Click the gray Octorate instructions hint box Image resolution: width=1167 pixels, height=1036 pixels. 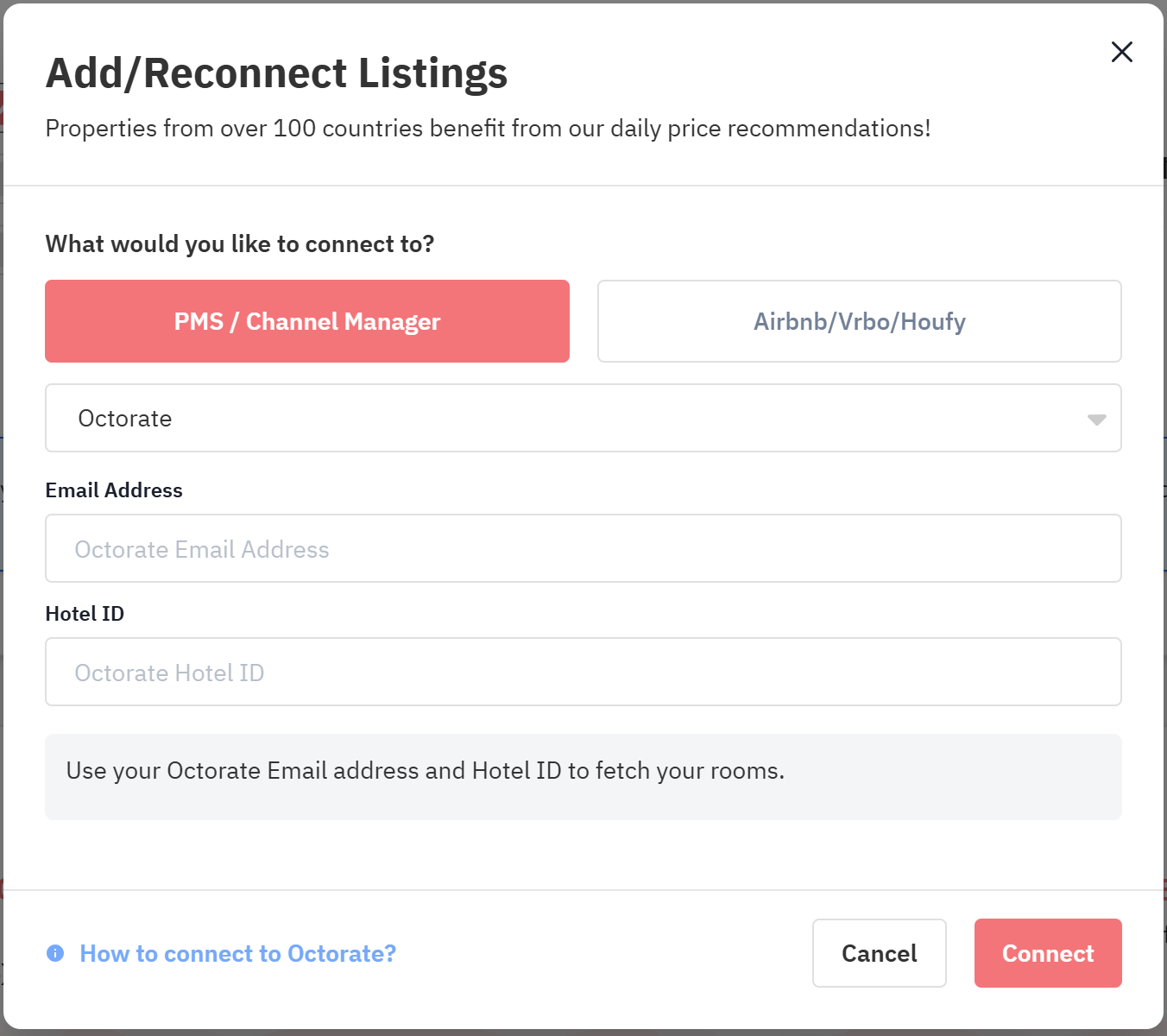(x=583, y=777)
